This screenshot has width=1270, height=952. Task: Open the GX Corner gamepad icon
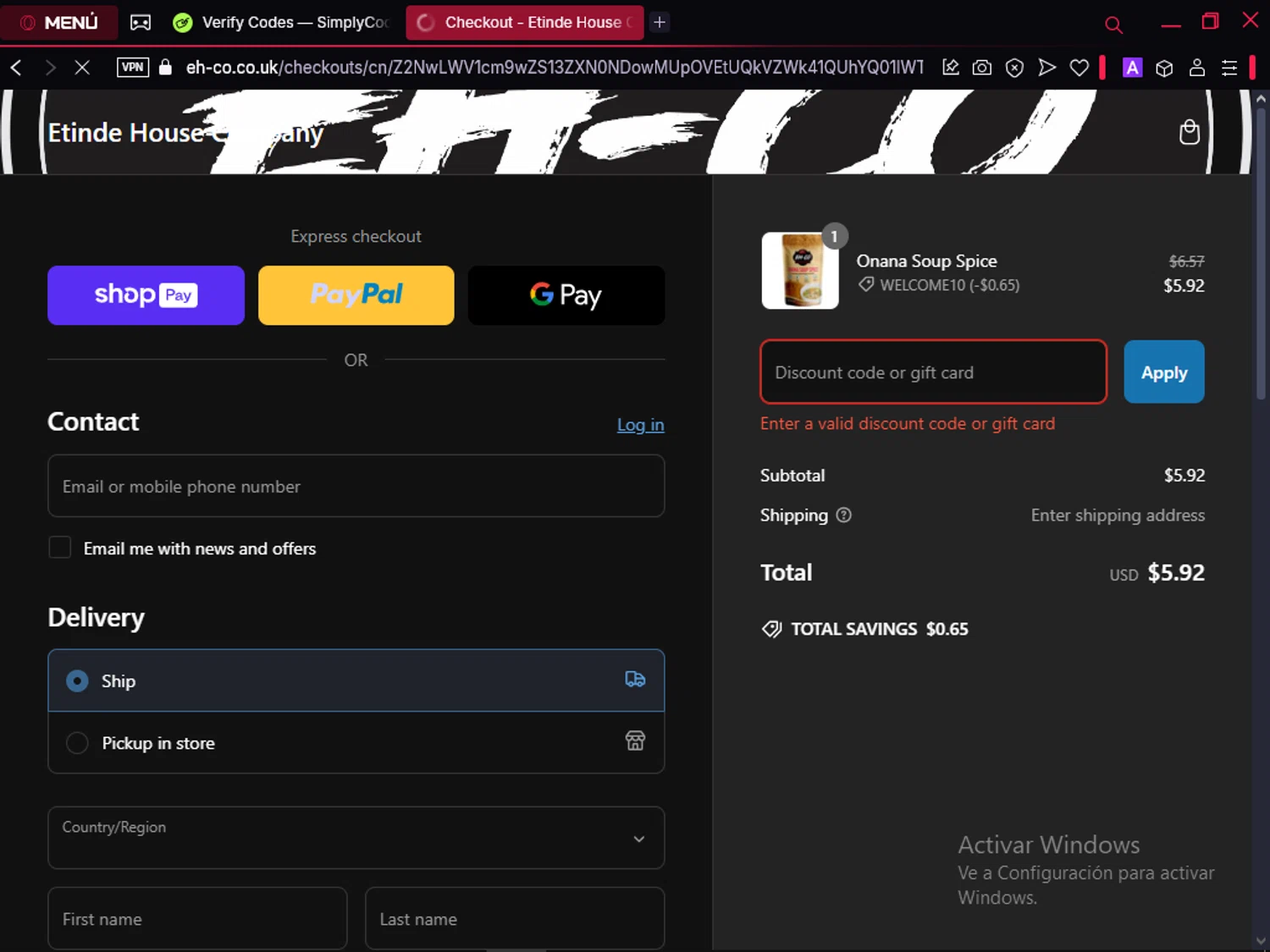click(141, 23)
